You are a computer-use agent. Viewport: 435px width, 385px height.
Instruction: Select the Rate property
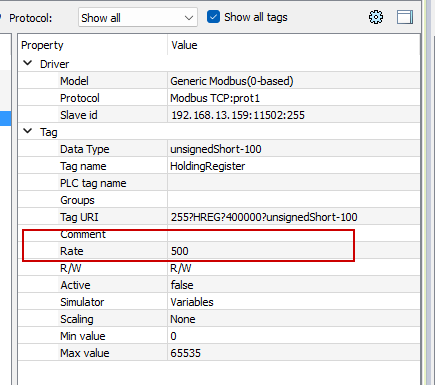pyautogui.click(x=72, y=251)
